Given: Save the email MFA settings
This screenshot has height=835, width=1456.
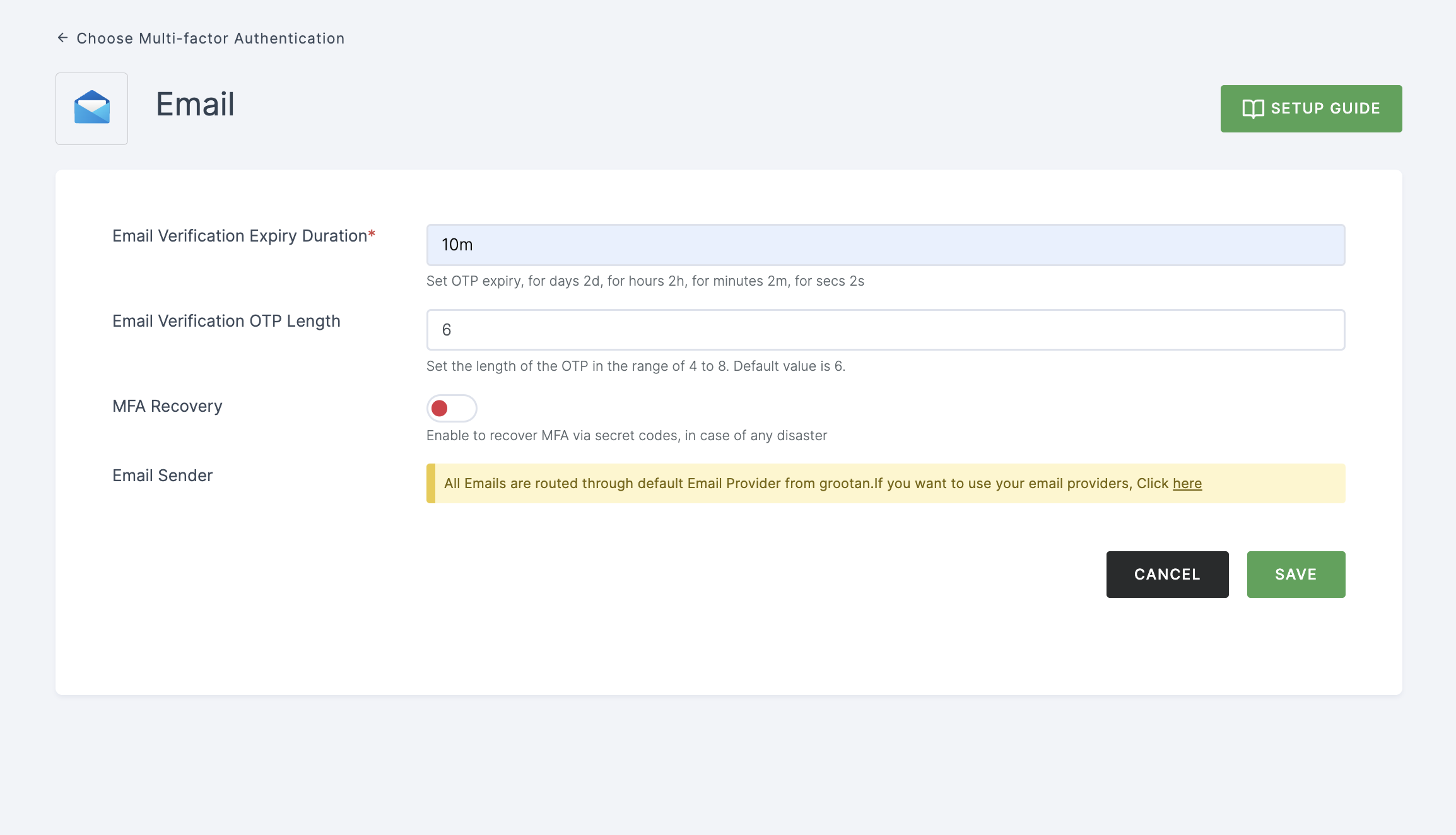Looking at the screenshot, I should click(1296, 575).
